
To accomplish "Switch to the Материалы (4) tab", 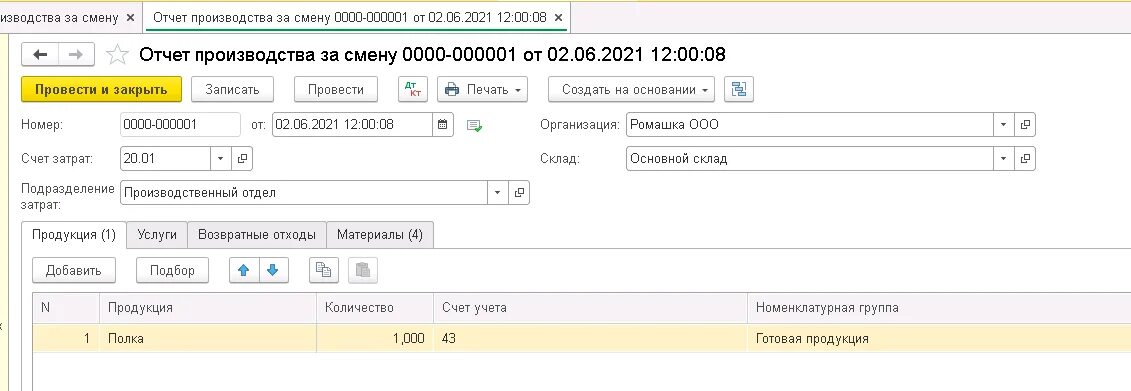I will 380,235.
